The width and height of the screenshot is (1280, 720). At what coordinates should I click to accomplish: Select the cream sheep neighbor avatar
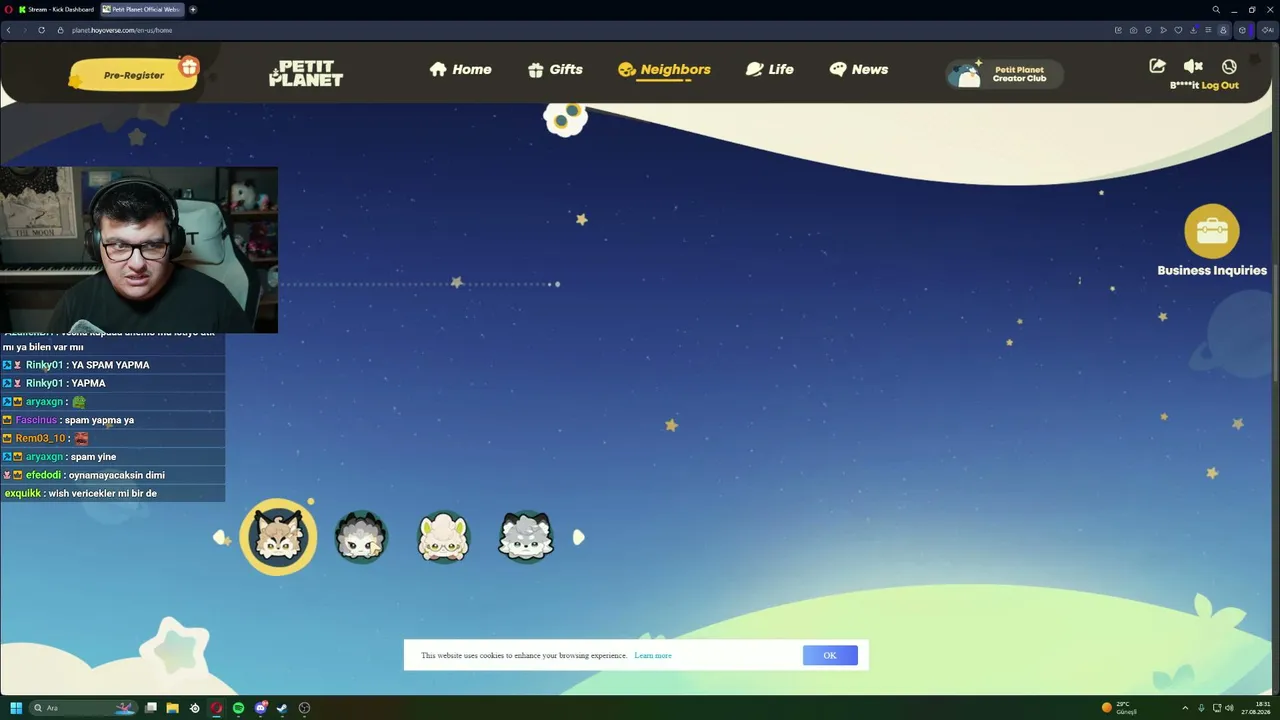[443, 537]
